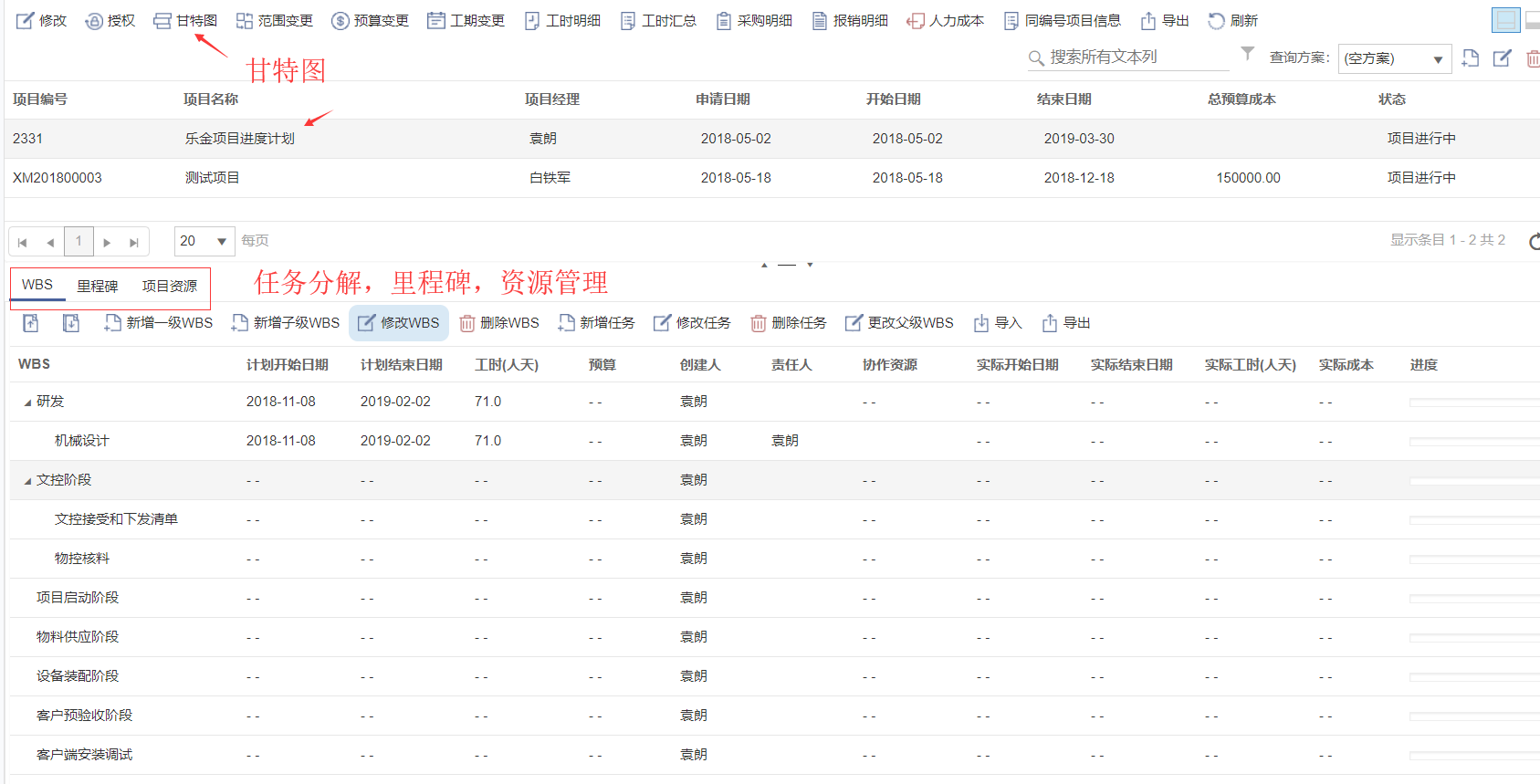Open the 甘特图 Gantt chart view
Image resolution: width=1540 pixels, height=784 pixels.
click(x=185, y=21)
